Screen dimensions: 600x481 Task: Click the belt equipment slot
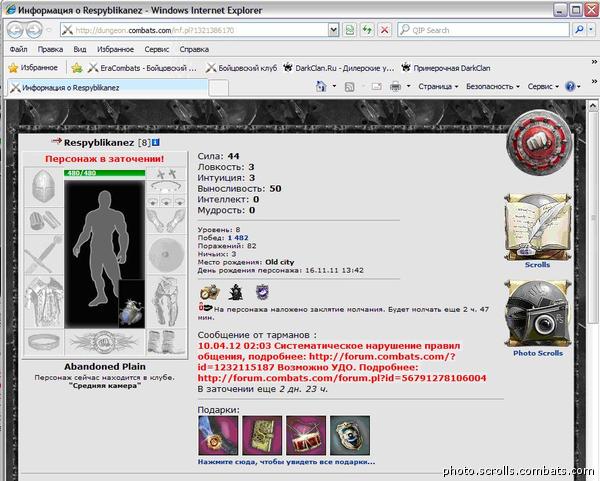pos(43,342)
